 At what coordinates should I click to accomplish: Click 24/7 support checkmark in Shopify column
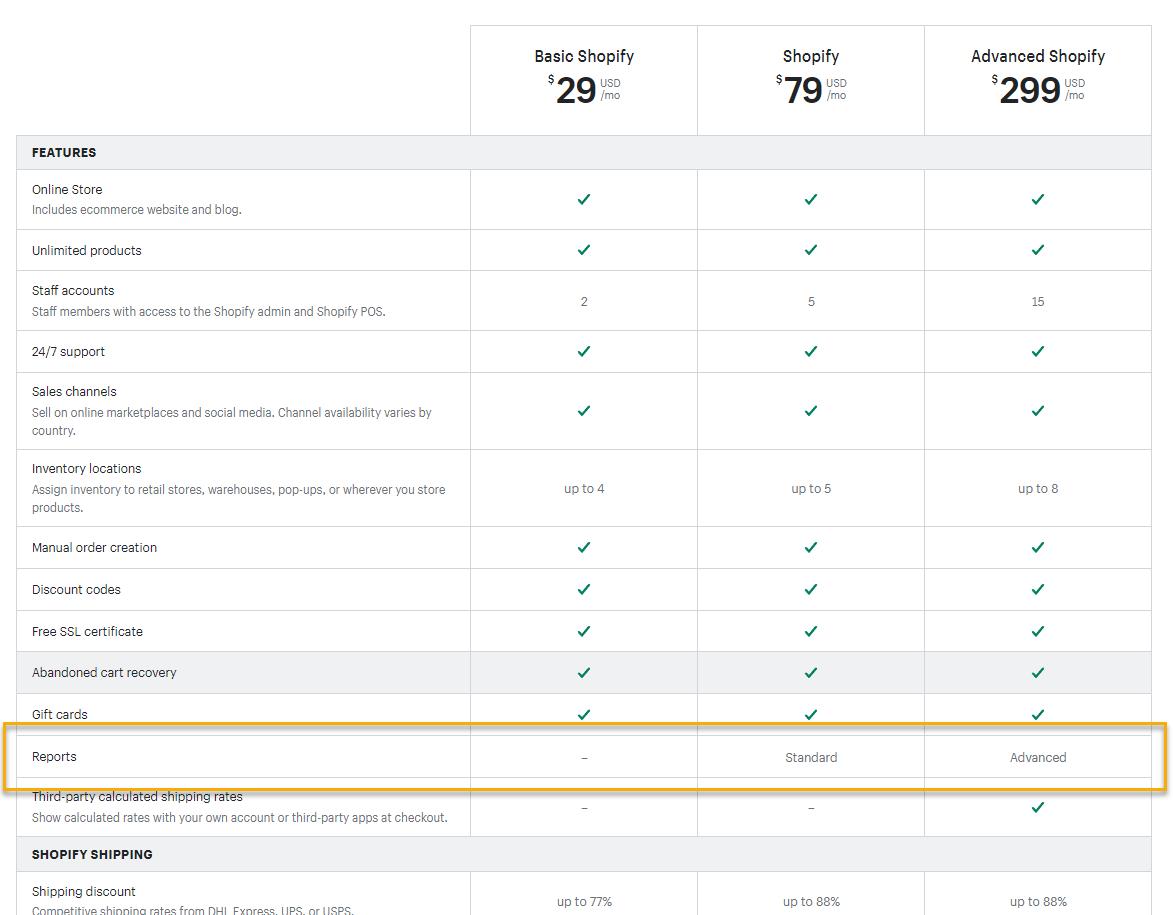(x=811, y=351)
